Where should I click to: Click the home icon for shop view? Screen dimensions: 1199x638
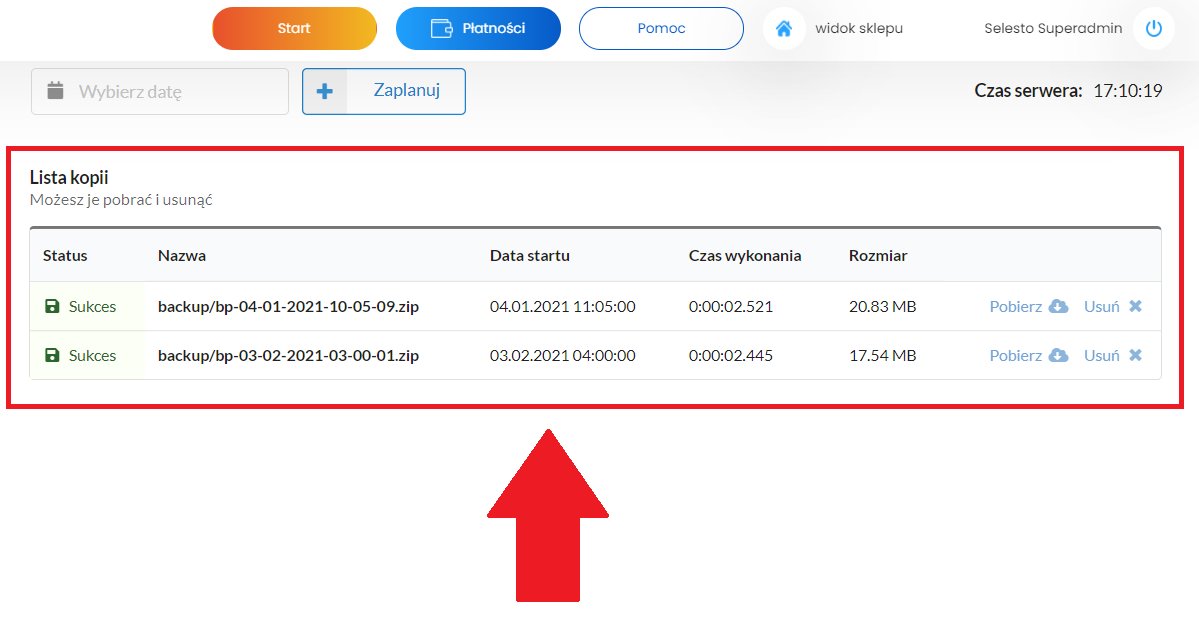pos(784,28)
